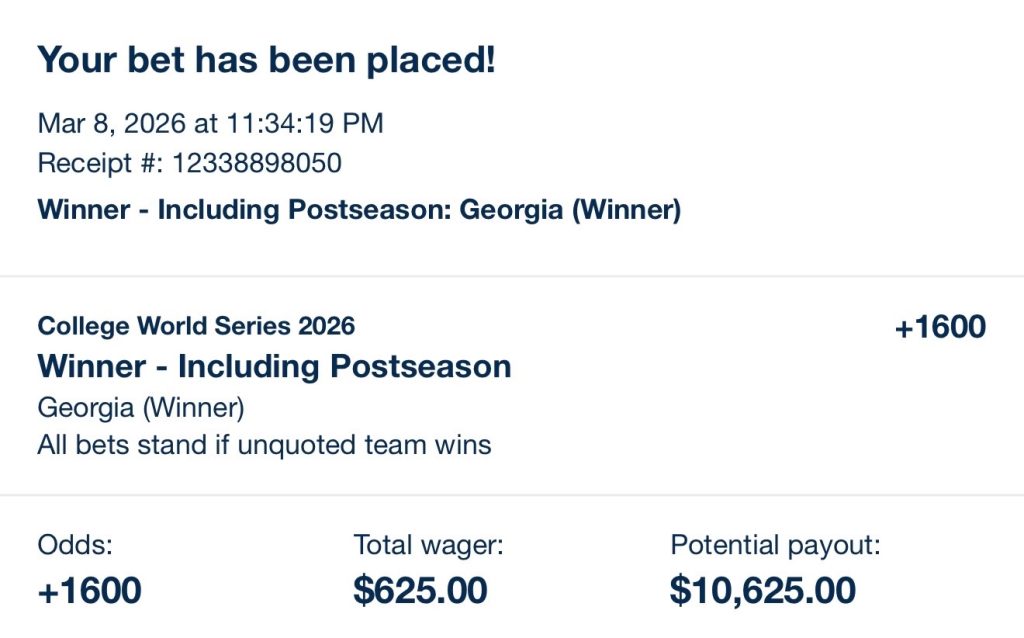Click the "Odds:" label

click(x=76, y=545)
